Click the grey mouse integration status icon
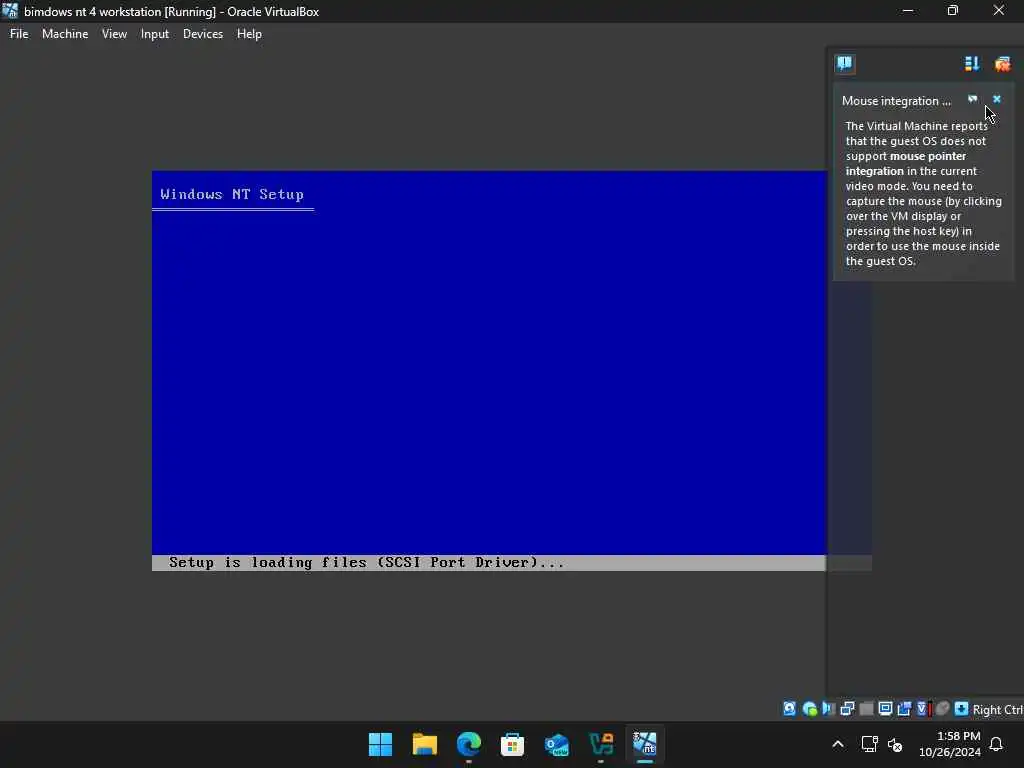The height and width of the screenshot is (768, 1024). pyautogui.click(x=942, y=709)
